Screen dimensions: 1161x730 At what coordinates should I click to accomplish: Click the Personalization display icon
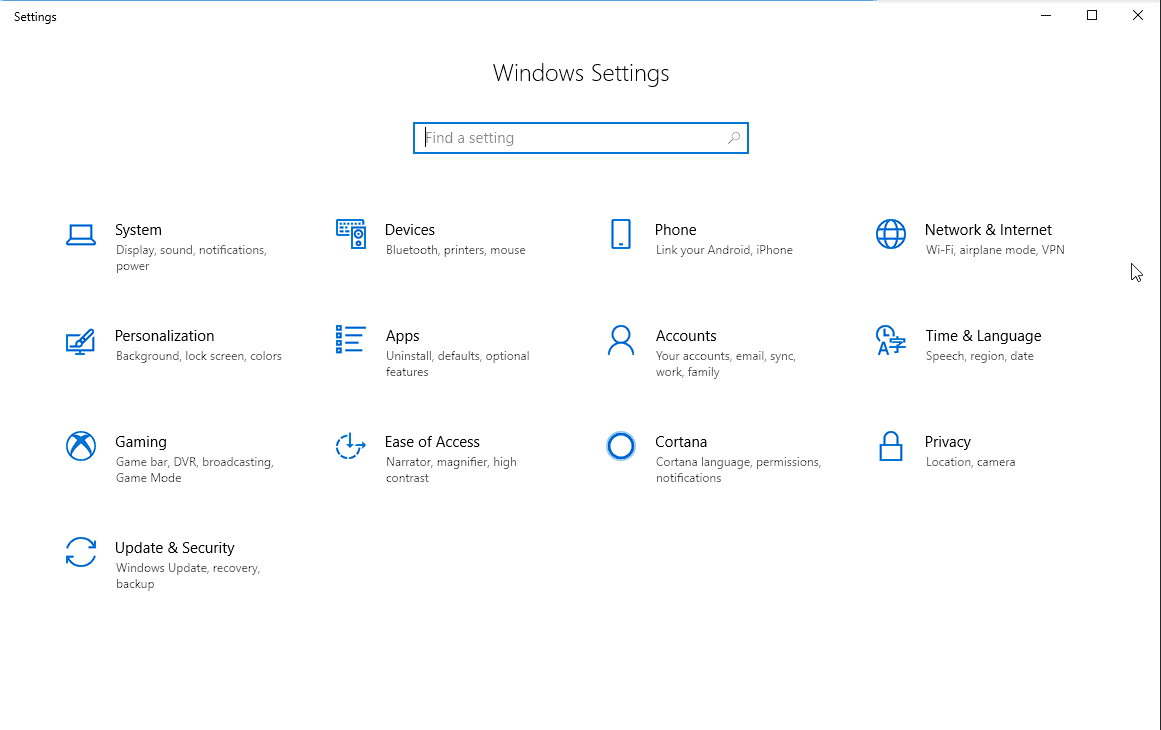point(81,341)
